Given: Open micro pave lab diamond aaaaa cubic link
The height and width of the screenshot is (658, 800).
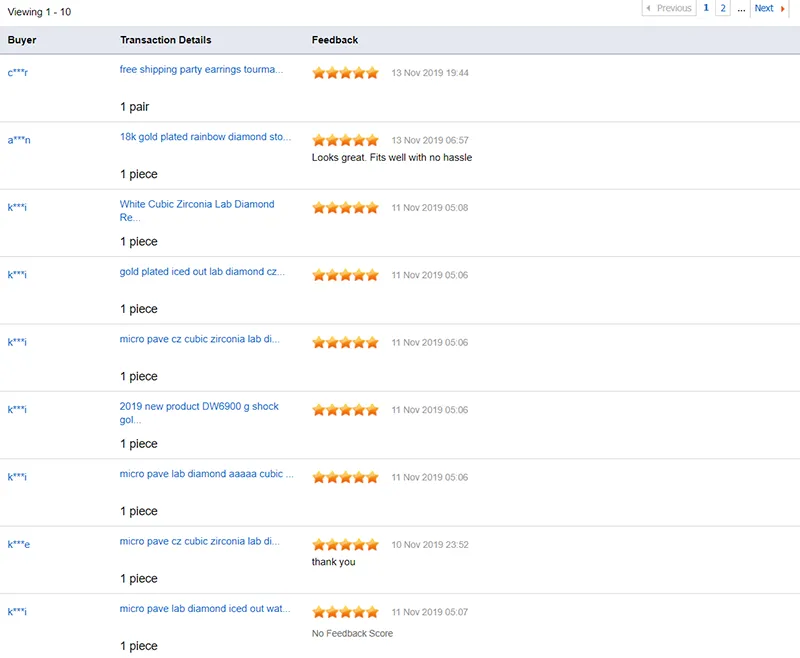Looking at the screenshot, I should [207, 474].
